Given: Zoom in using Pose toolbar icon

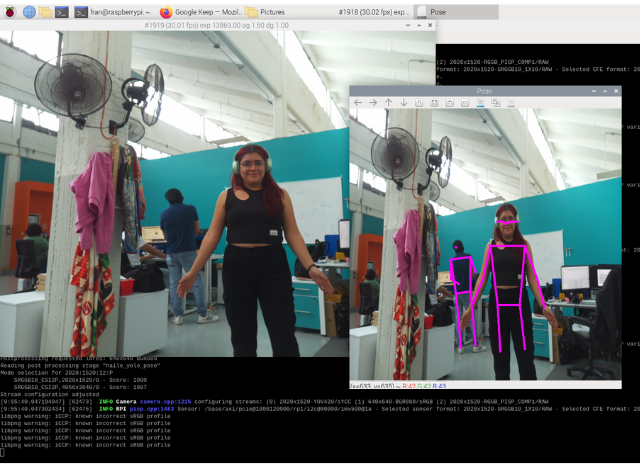Looking at the screenshot, I should [x=449, y=103].
